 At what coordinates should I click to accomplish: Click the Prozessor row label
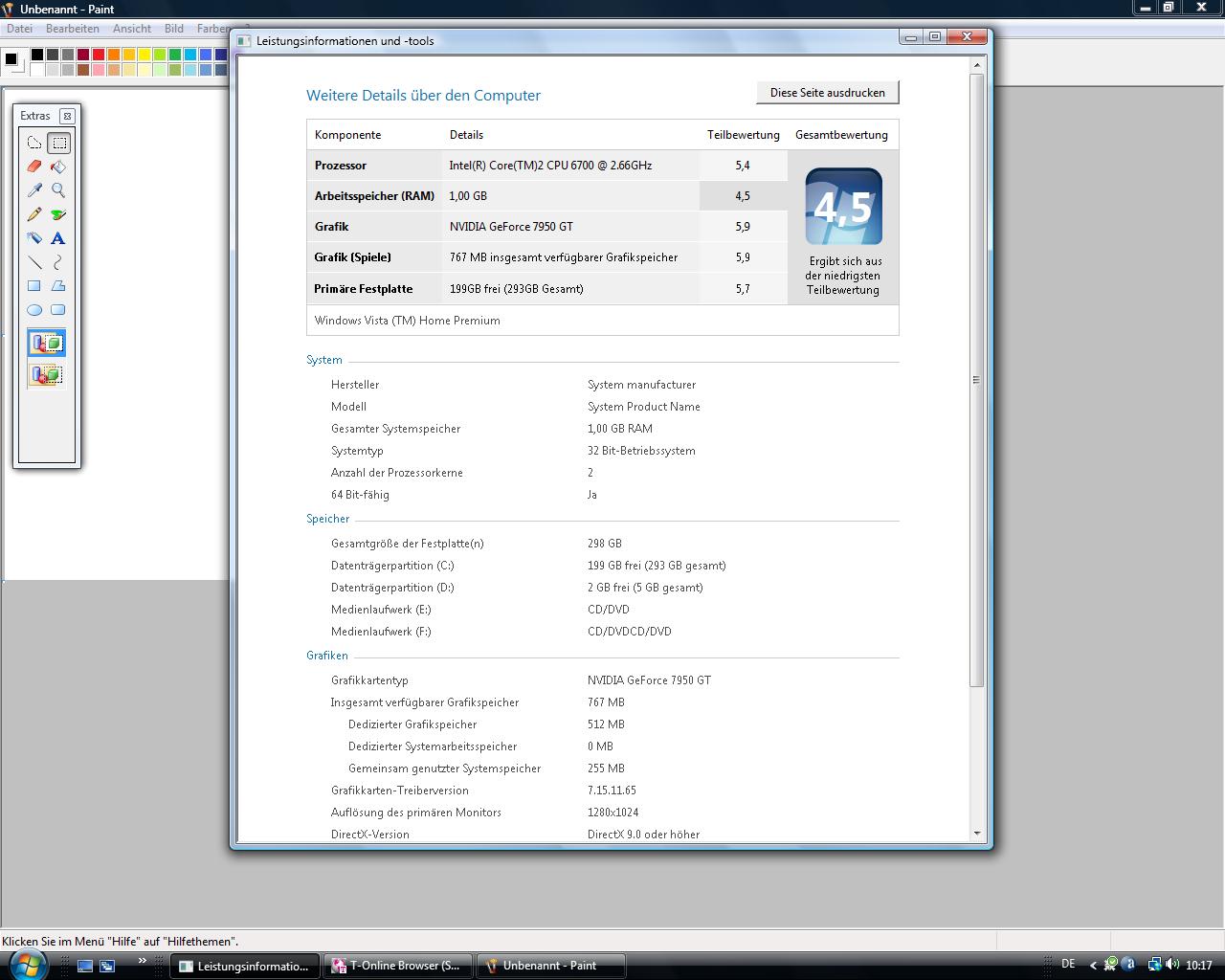click(x=341, y=166)
